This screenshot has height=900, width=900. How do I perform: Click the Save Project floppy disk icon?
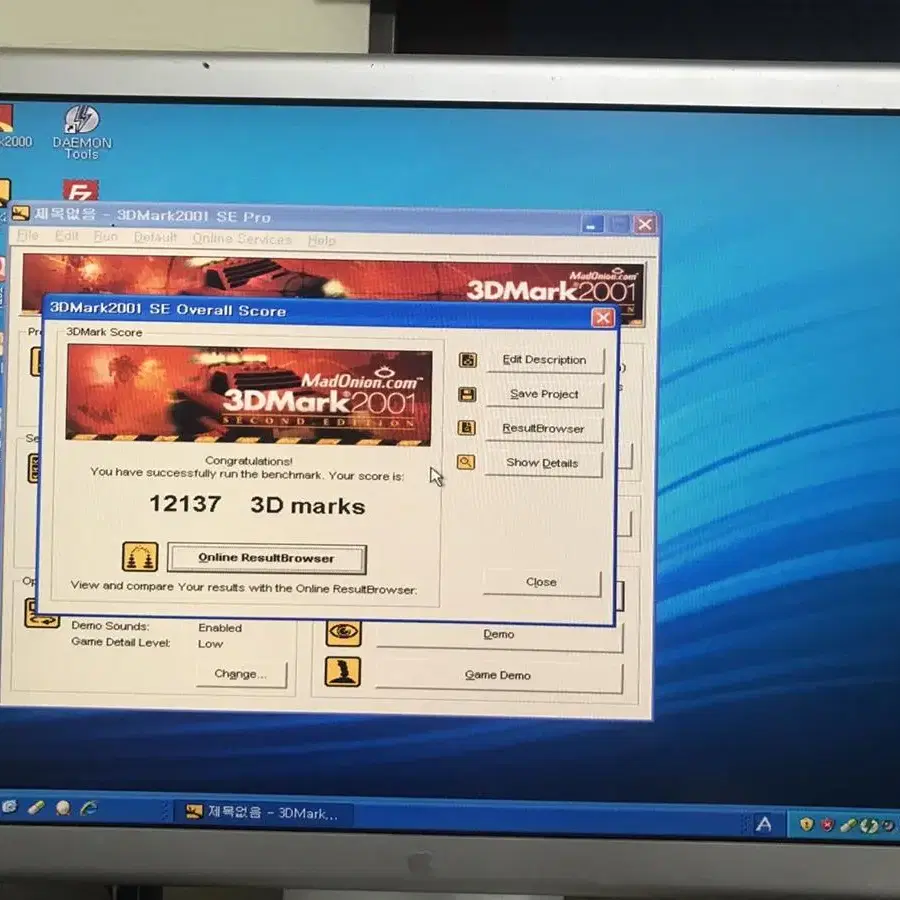467,394
